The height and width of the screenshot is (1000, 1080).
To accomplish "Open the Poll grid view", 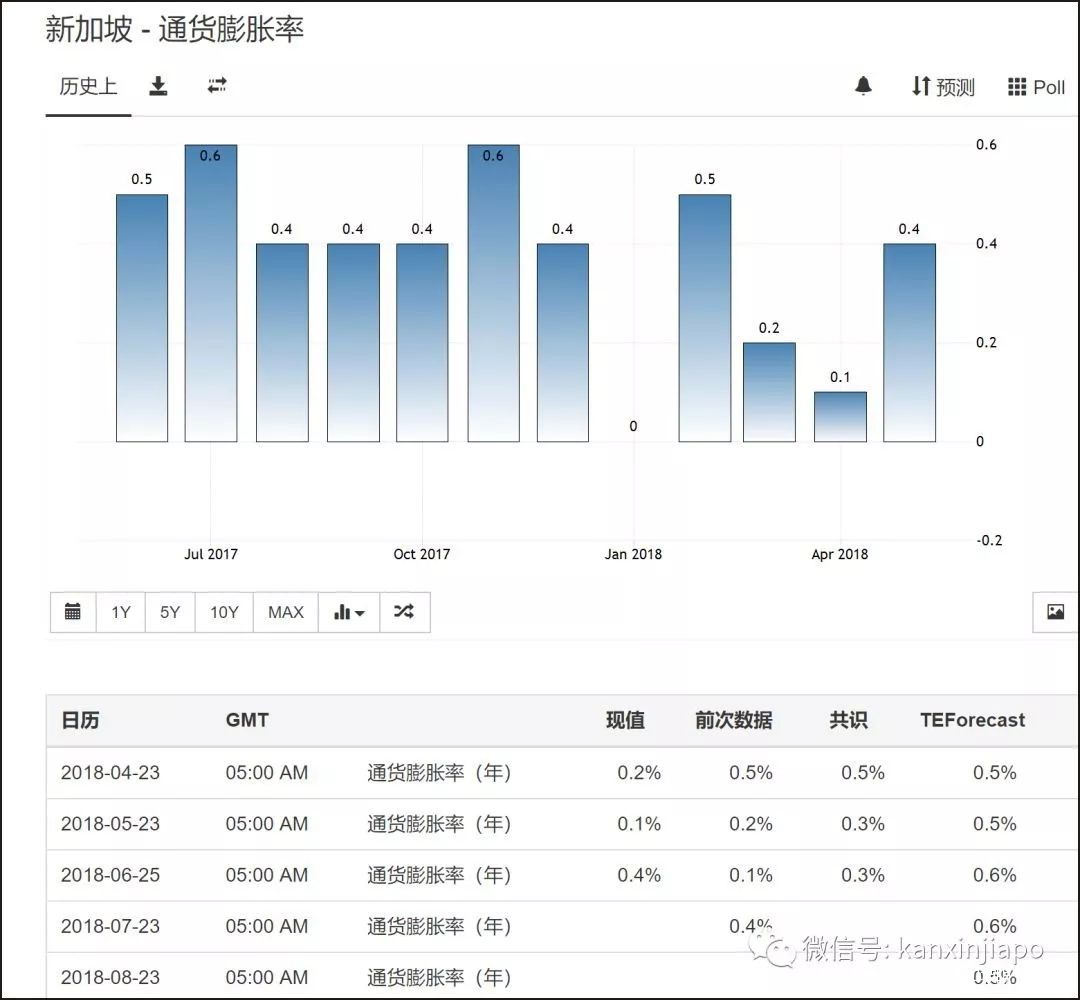I will pyautogui.click(x=1036, y=87).
